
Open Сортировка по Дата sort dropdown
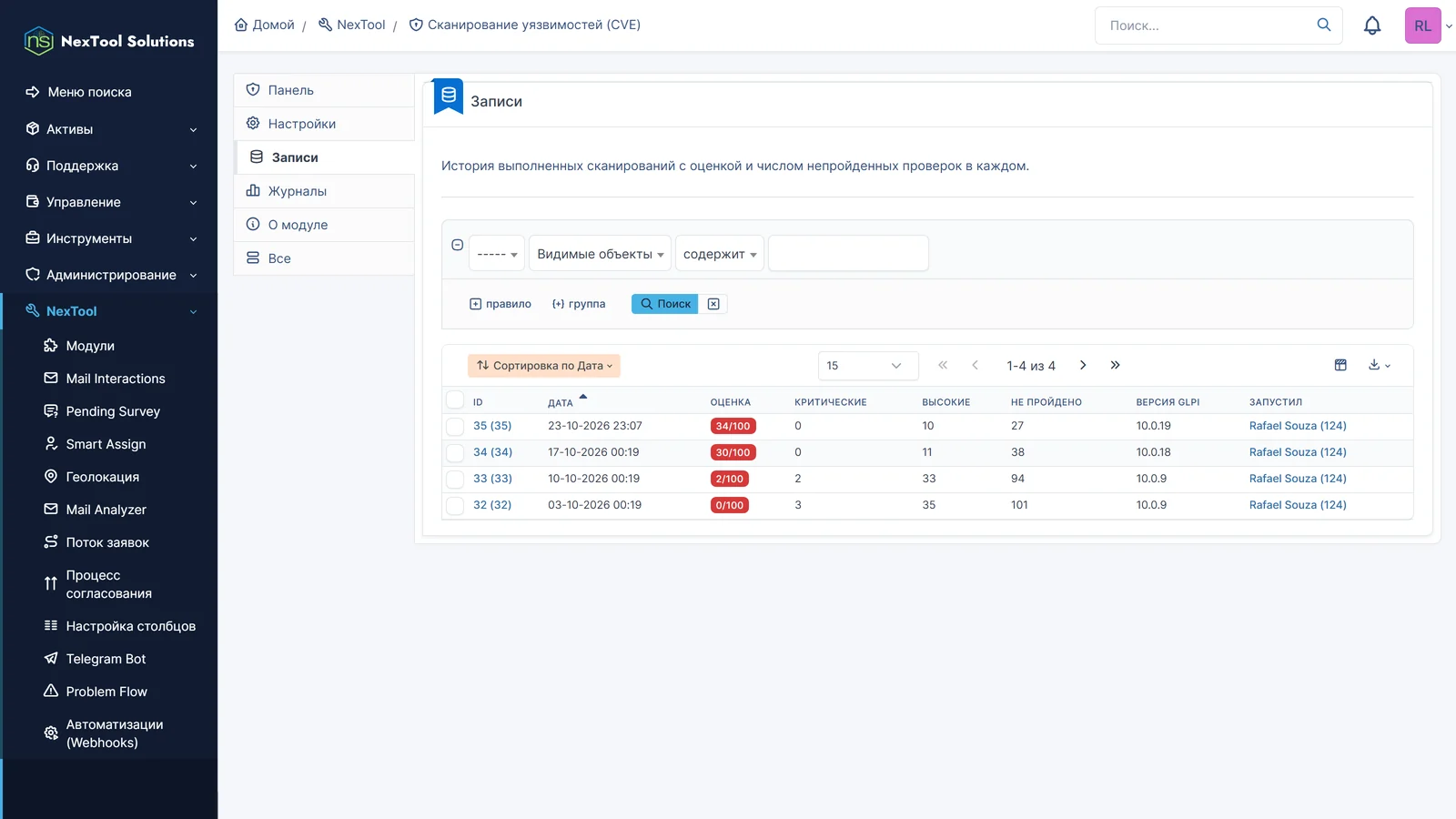coord(544,366)
